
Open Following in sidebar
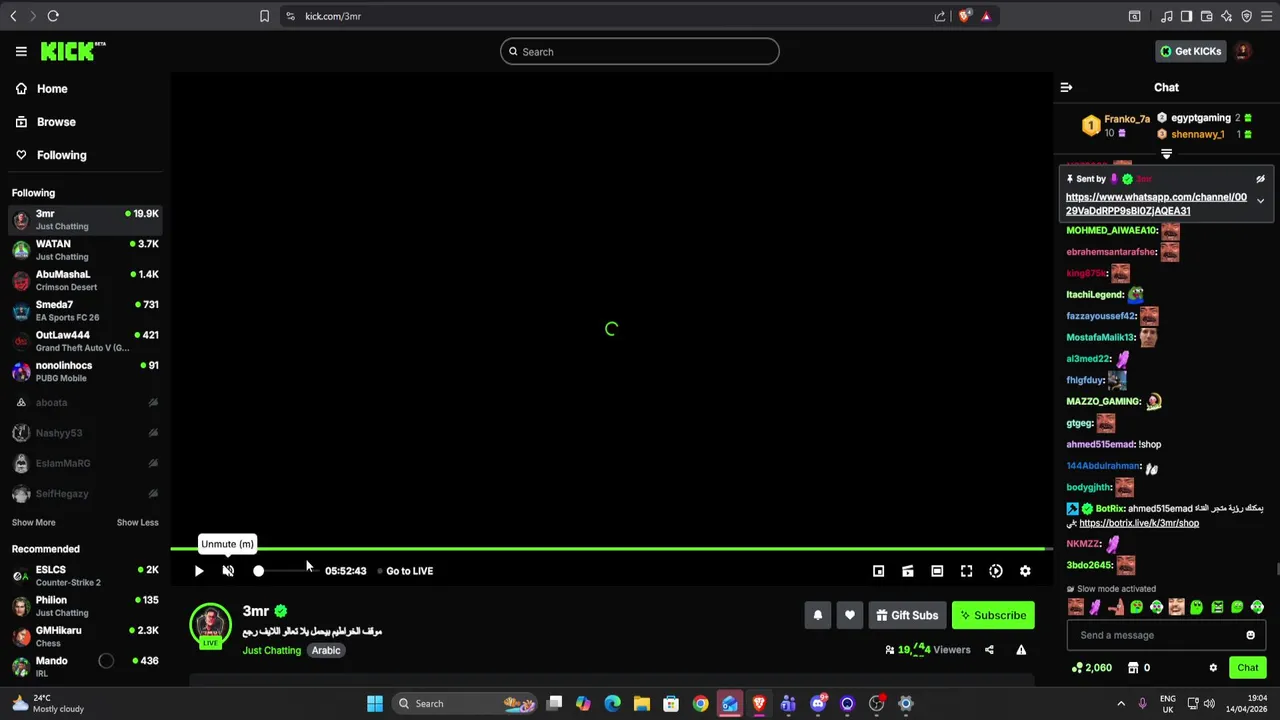(x=61, y=155)
